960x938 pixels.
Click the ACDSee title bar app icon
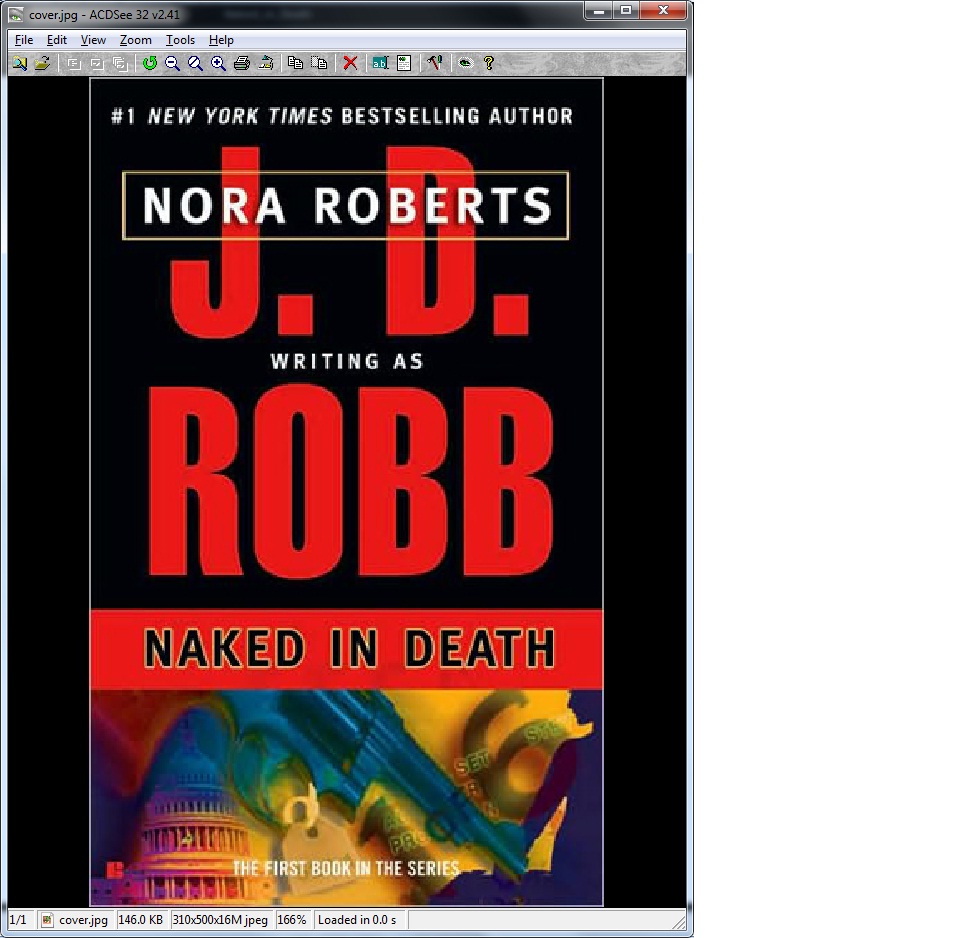17,14
